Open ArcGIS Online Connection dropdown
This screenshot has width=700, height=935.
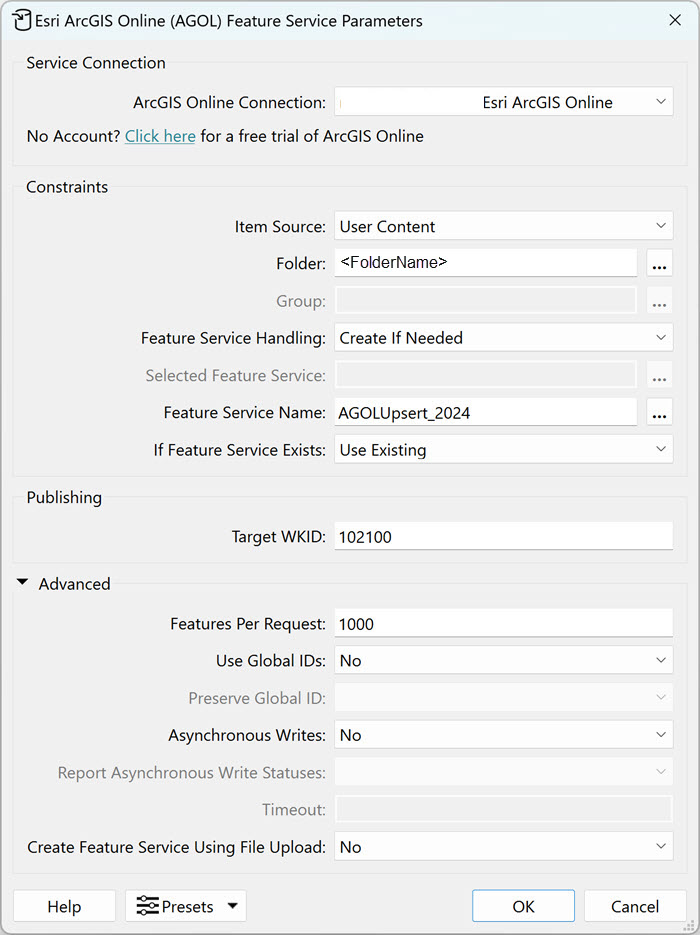click(503, 102)
